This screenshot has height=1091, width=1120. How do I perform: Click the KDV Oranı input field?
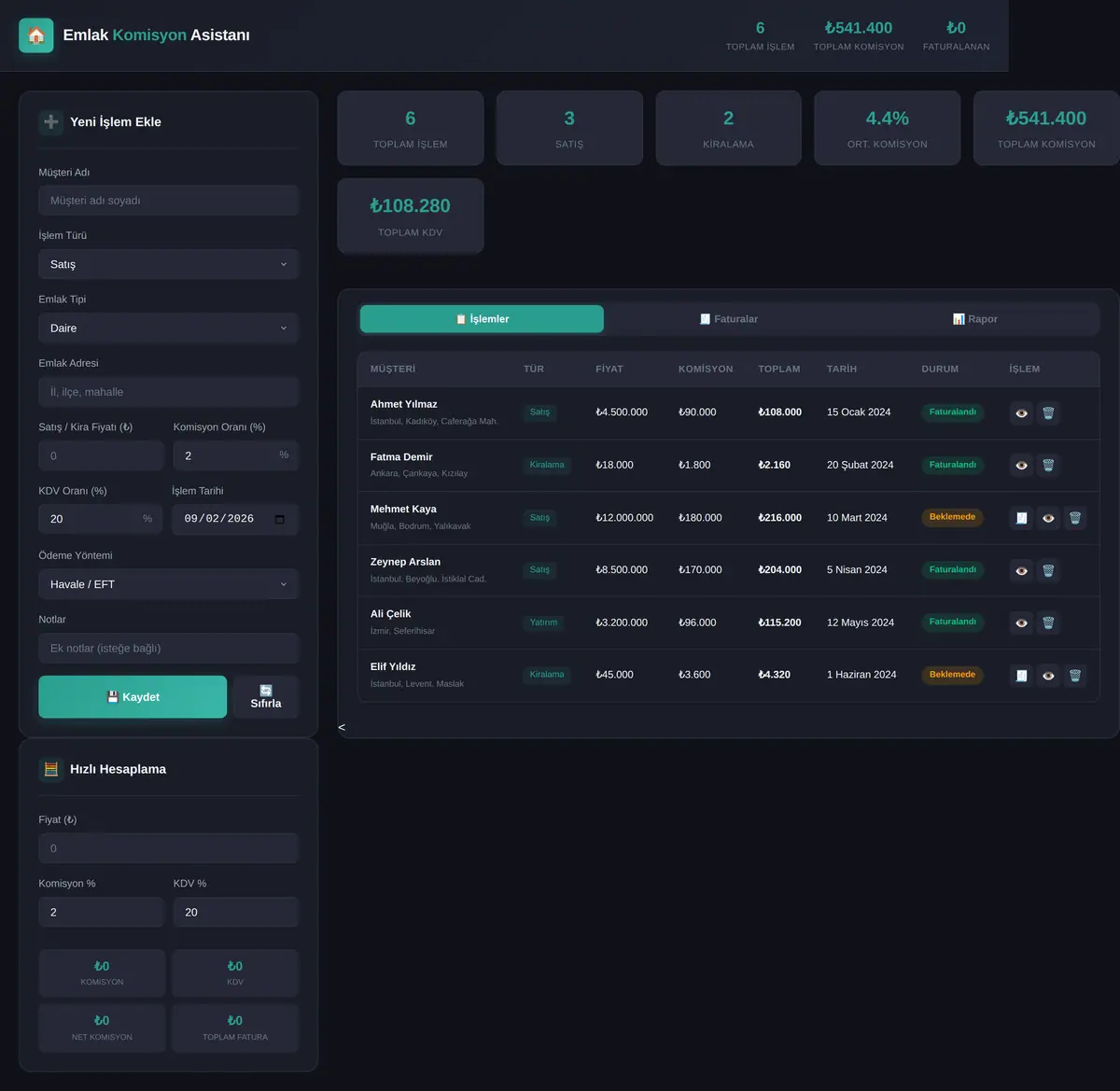pos(101,519)
